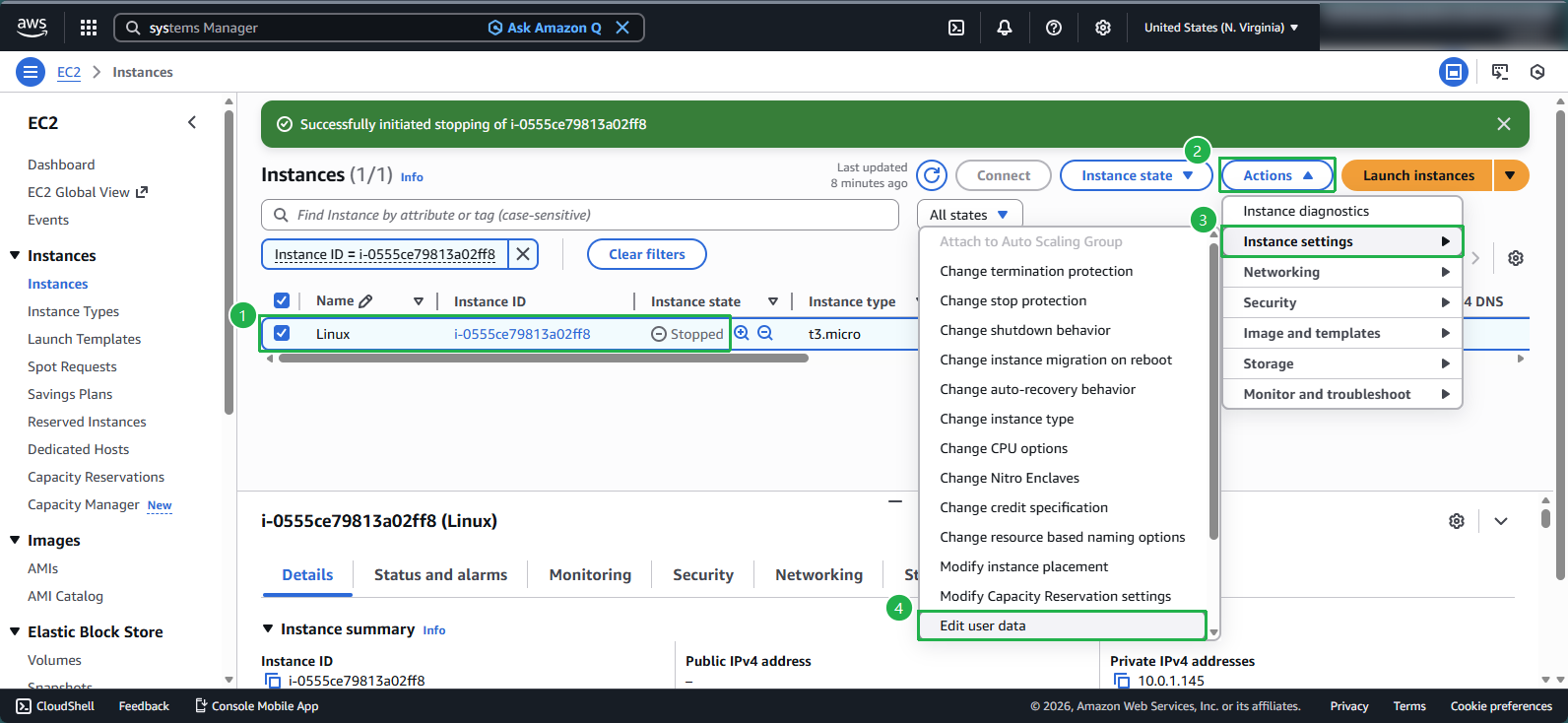The height and width of the screenshot is (723, 1568).
Task: Open Monitor and troubleshoot submenu
Action: (x=1342, y=394)
